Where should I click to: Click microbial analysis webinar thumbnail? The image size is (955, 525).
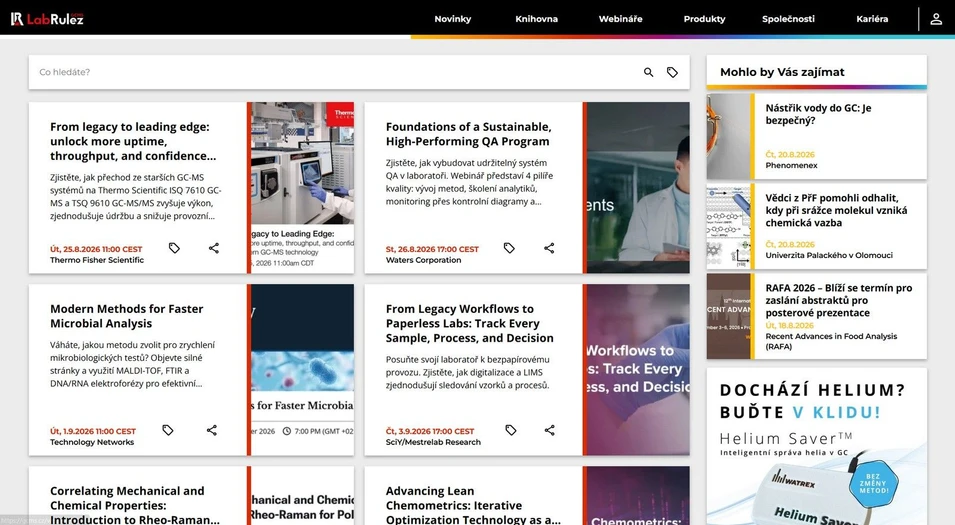pyautogui.click(x=303, y=370)
